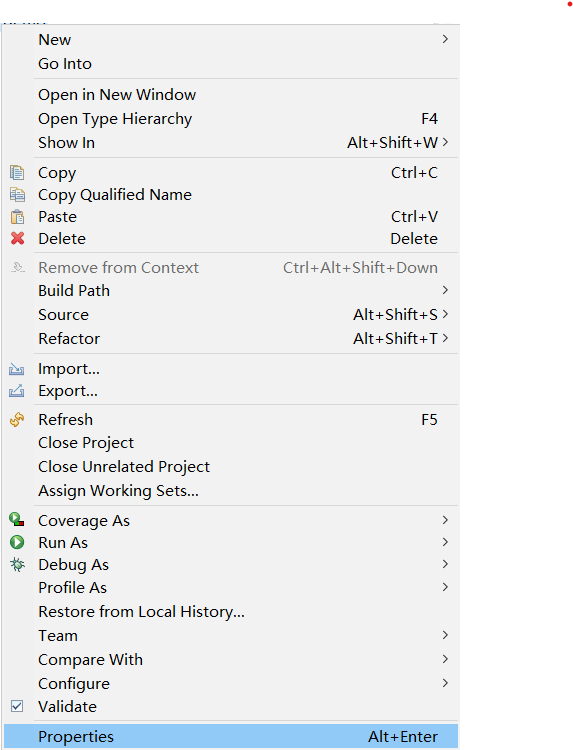Expand the Configure submenu arrow
Viewport: 573px width, 750px height.
coord(445,683)
